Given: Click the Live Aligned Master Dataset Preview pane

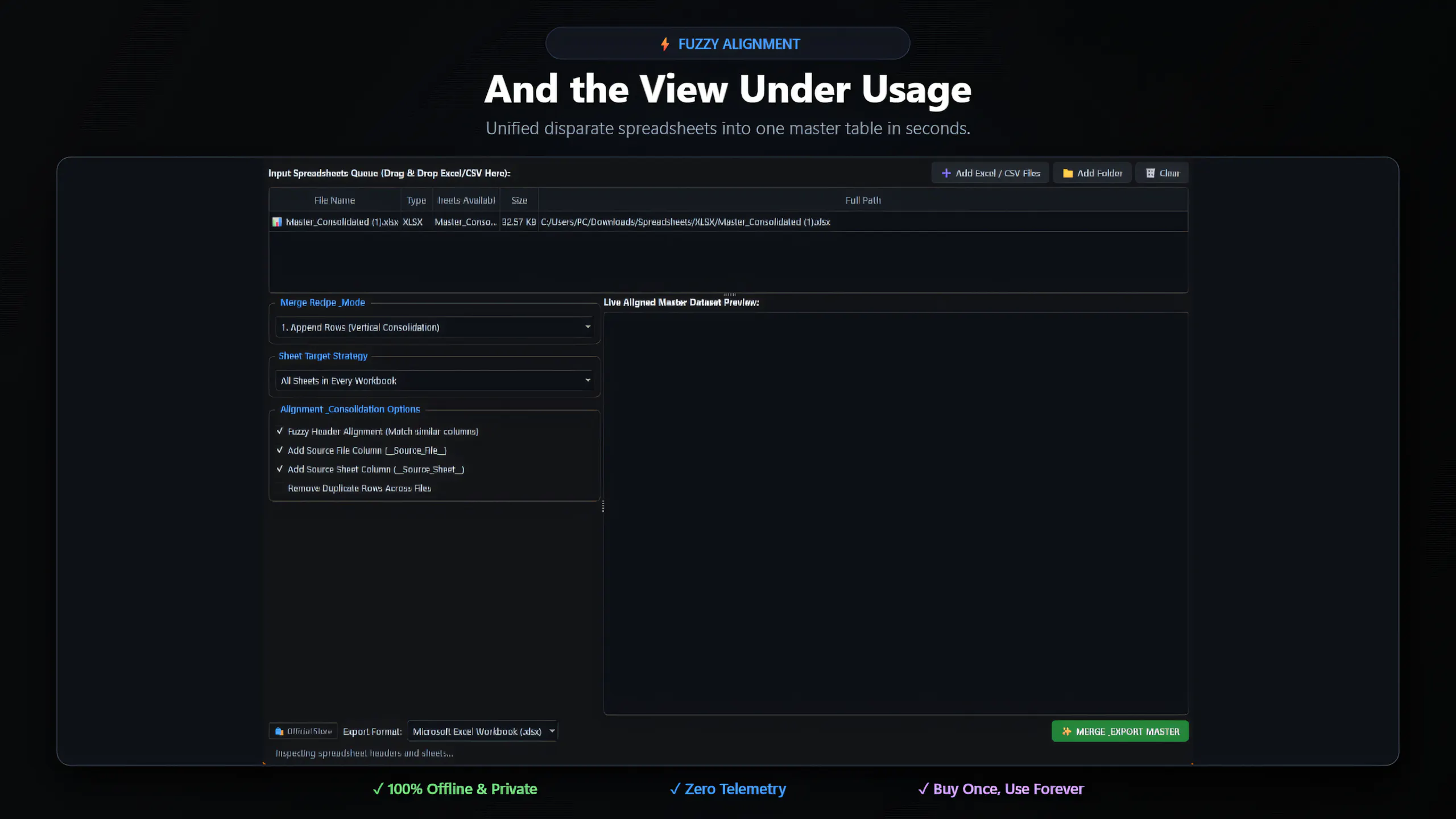Looking at the screenshot, I should point(896,513).
